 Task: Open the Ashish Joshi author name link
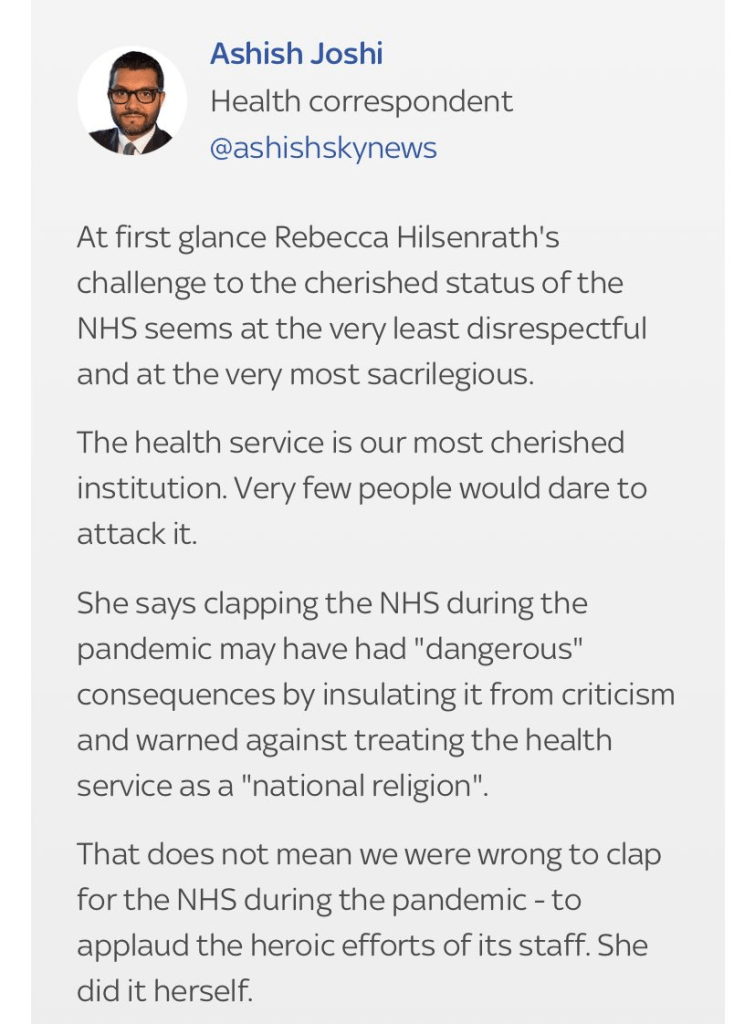pyautogui.click(x=296, y=54)
